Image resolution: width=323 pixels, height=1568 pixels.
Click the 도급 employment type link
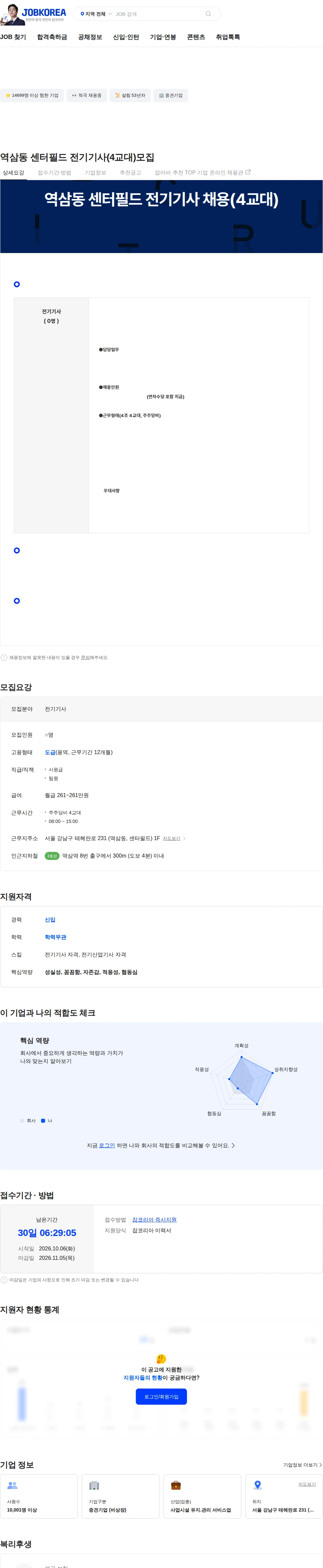(x=50, y=752)
